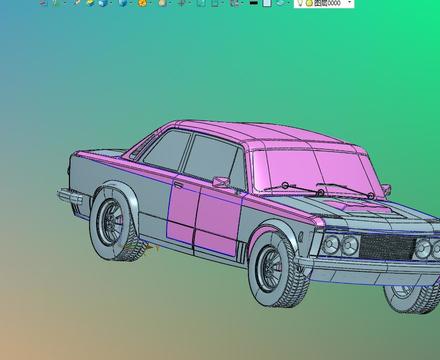The image size is (440, 360).
Task: Open the 图层0000 layer dropdown arrow
Action: [349, 3]
